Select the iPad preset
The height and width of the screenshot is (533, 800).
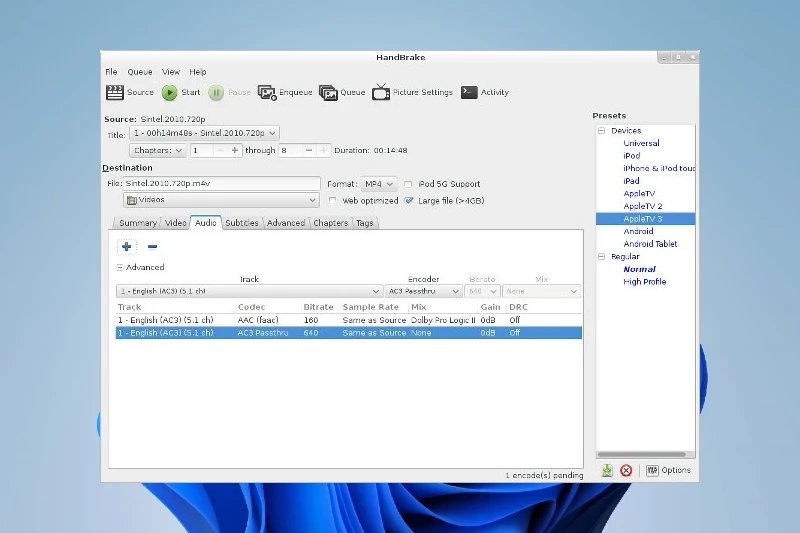pyautogui.click(x=631, y=181)
